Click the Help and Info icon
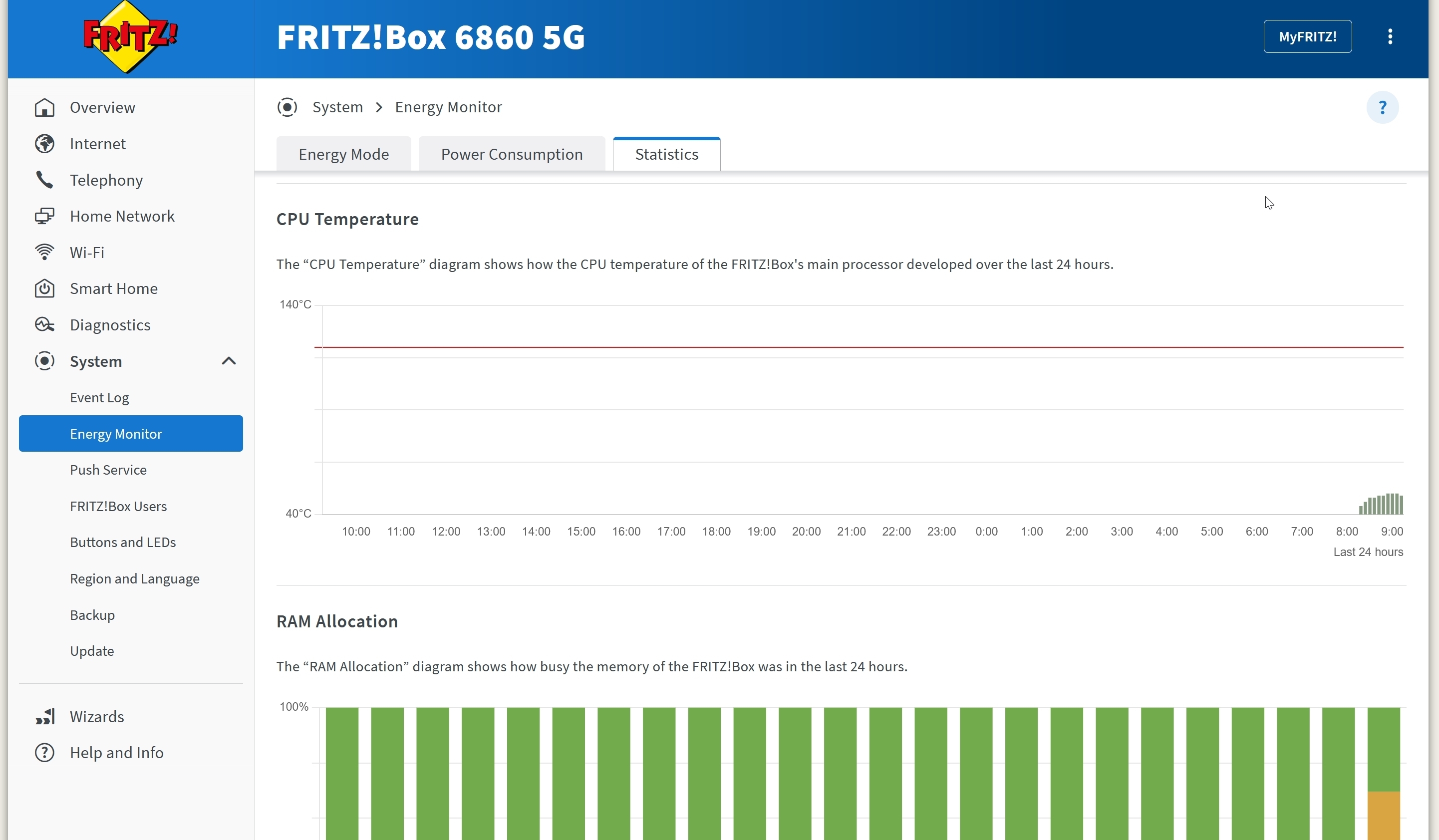Image resolution: width=1439 pixels, height=840 pixels. [44, 753]
